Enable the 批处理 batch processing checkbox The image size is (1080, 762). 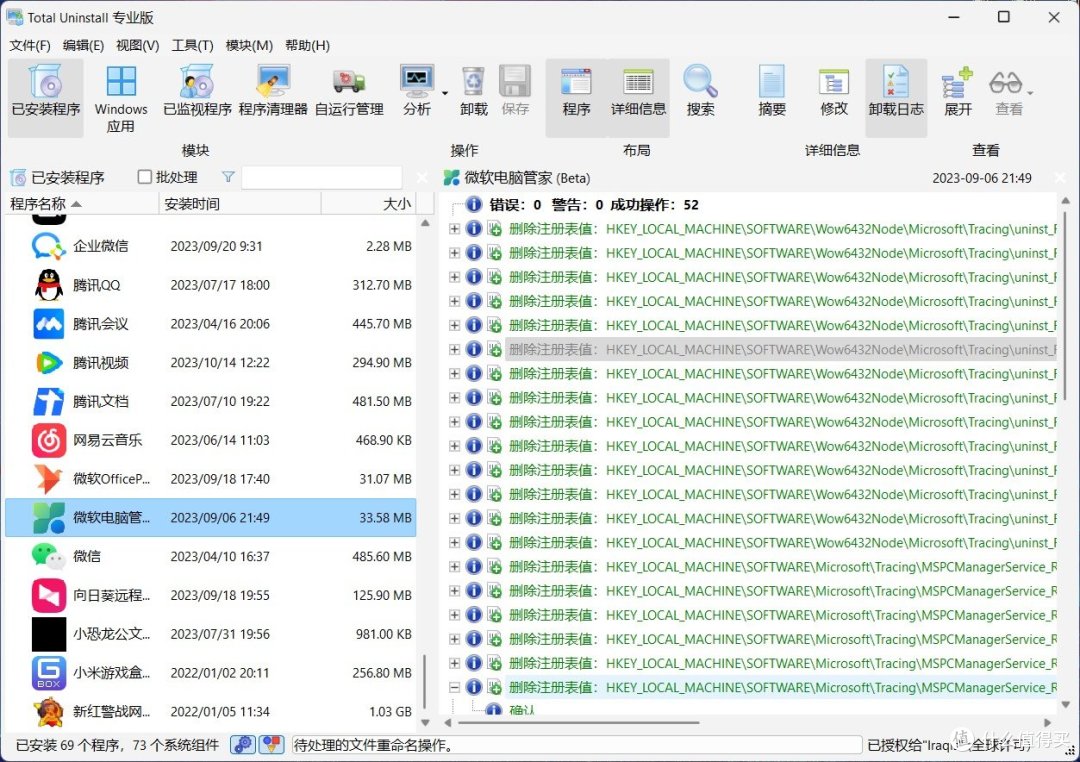point(145,177)
